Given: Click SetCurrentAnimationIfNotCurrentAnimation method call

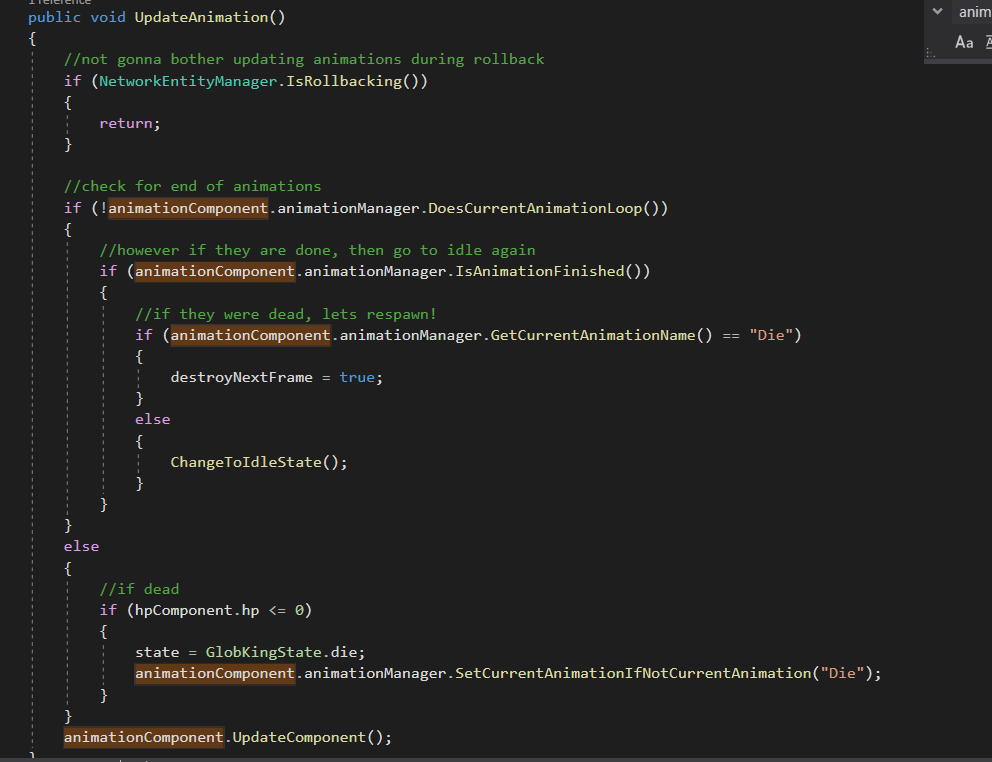Looking at the screenshot, I should pos(632,673).
